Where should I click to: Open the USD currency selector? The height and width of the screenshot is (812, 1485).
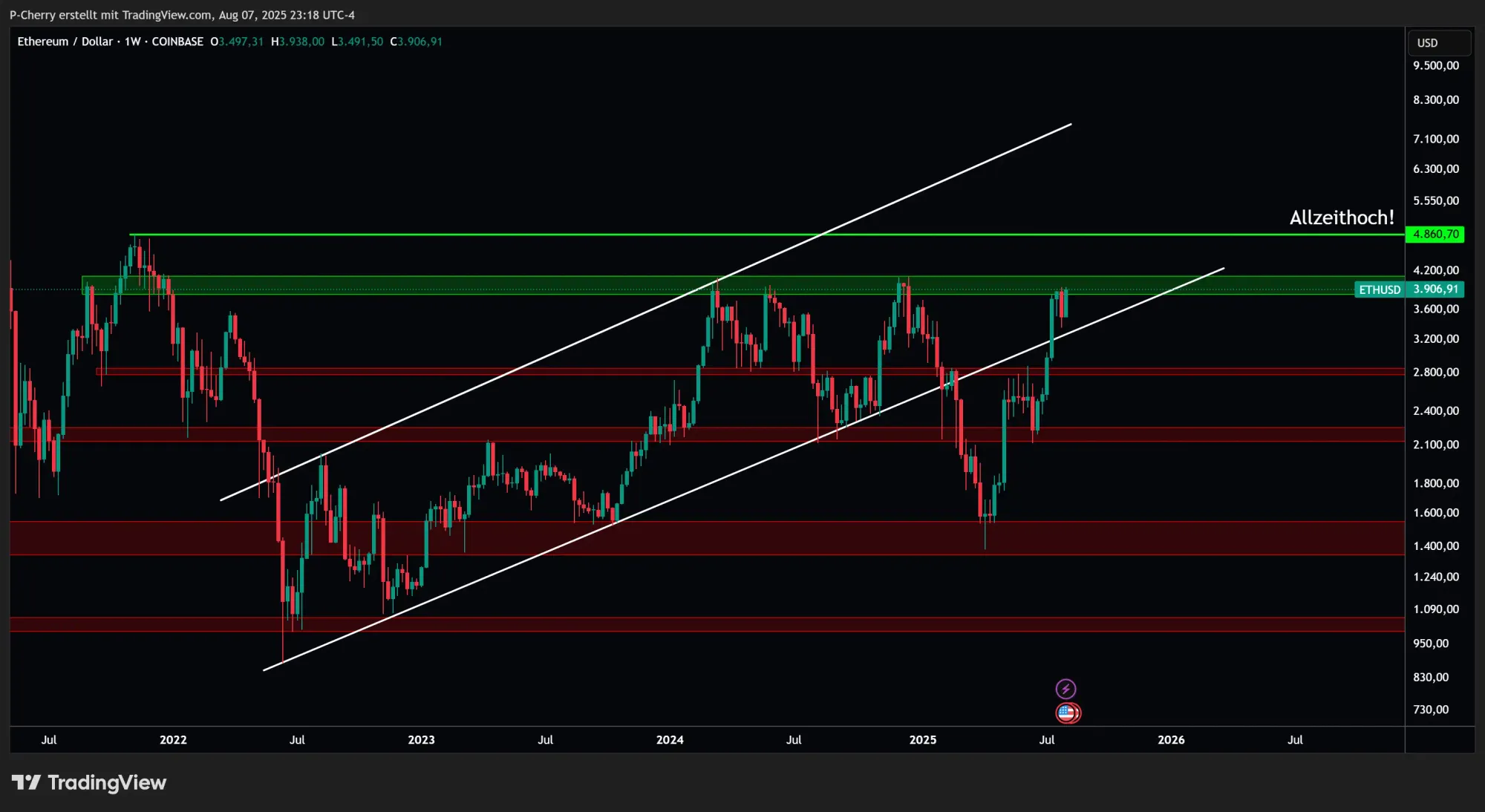1439,43
